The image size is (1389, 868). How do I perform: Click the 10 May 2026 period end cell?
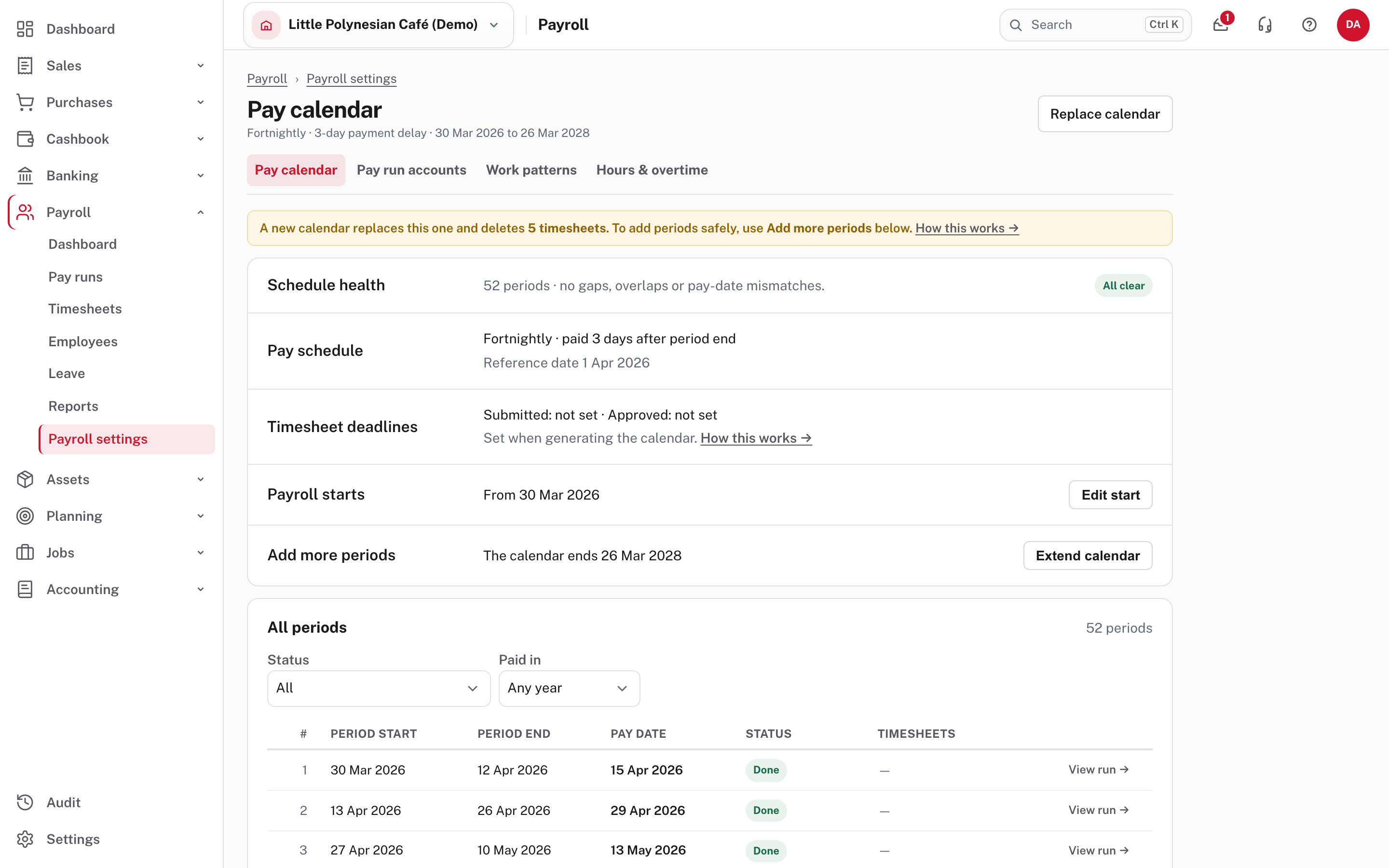[x=514, y=850]
